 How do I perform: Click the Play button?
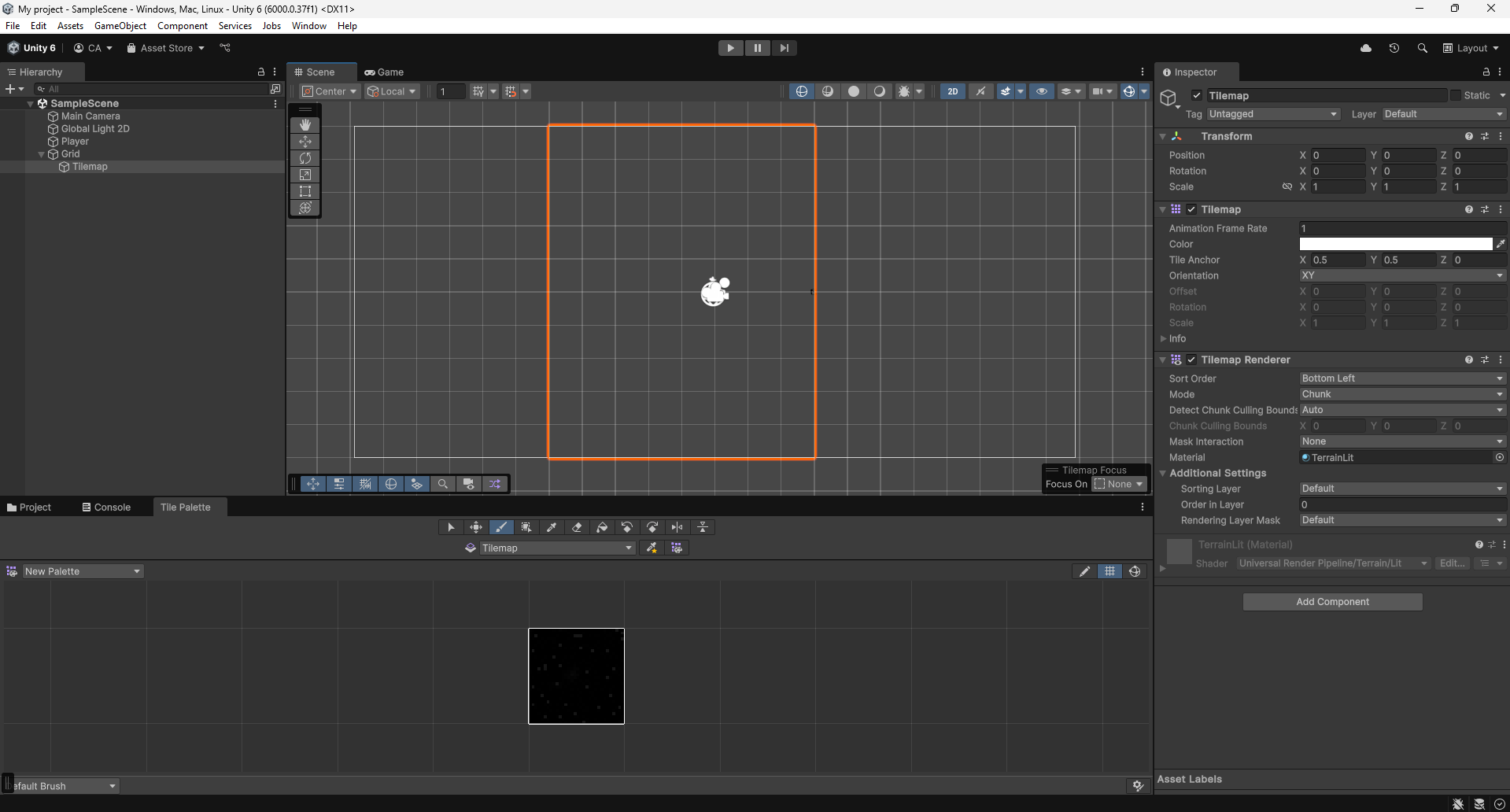tap(731, 48)
